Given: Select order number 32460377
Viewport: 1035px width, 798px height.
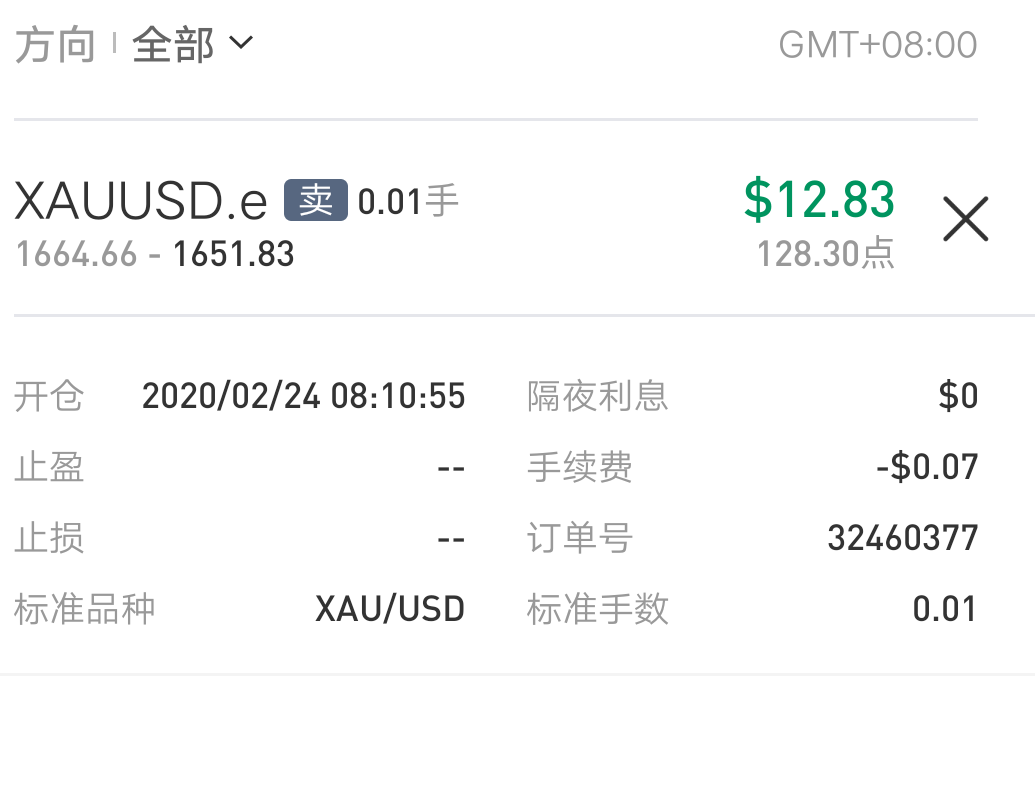Looking at the screenshot, I should (902, 539).
